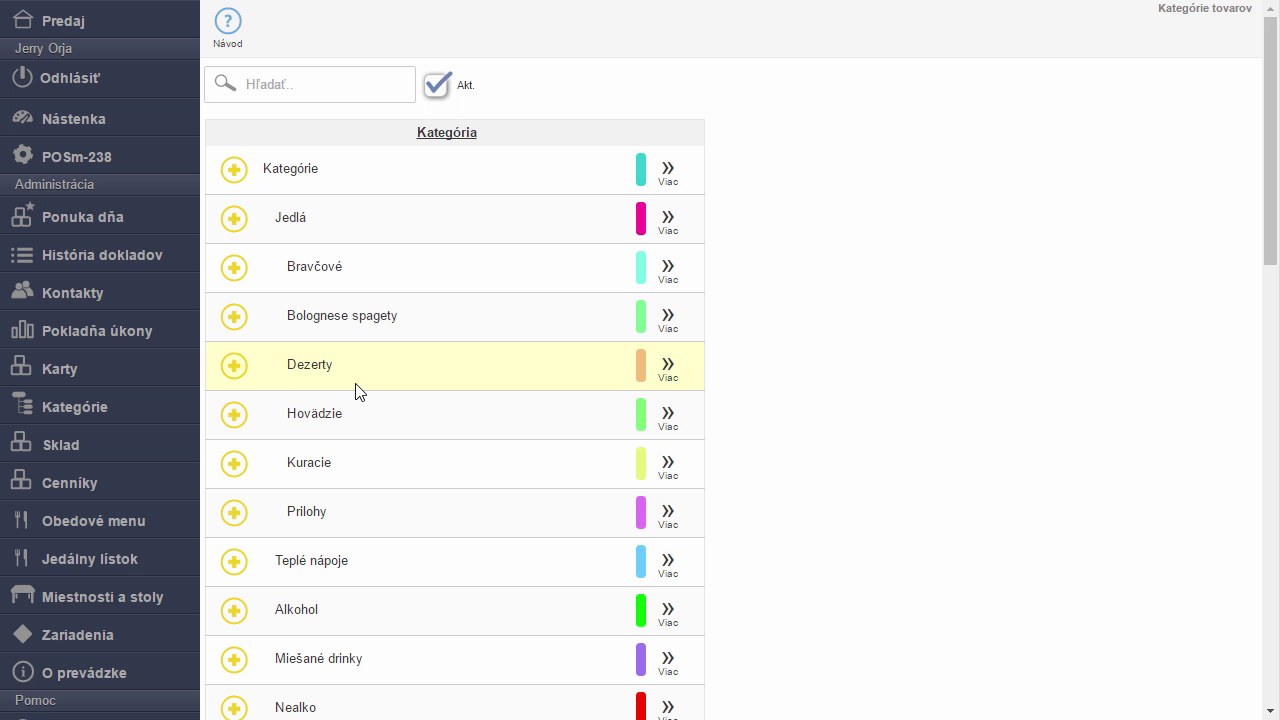Click the yellow swatch of Kuracie
The width and height of the screenshot is (1280, 720).
[641, 463]
